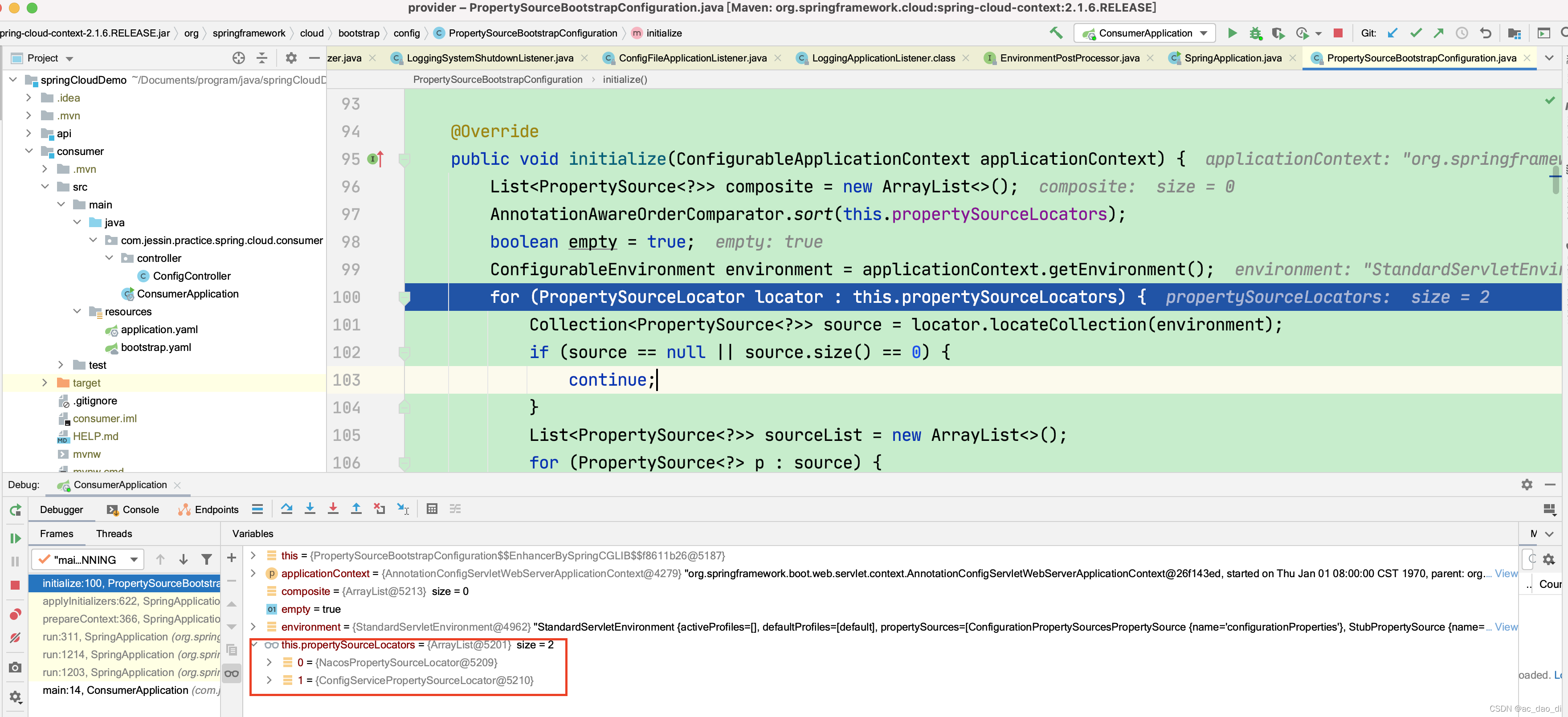1568x717 pixels.
Task: Click PropertySourceBootstrapConfiguration editor breadcrumb
Action: pos(497,80)
